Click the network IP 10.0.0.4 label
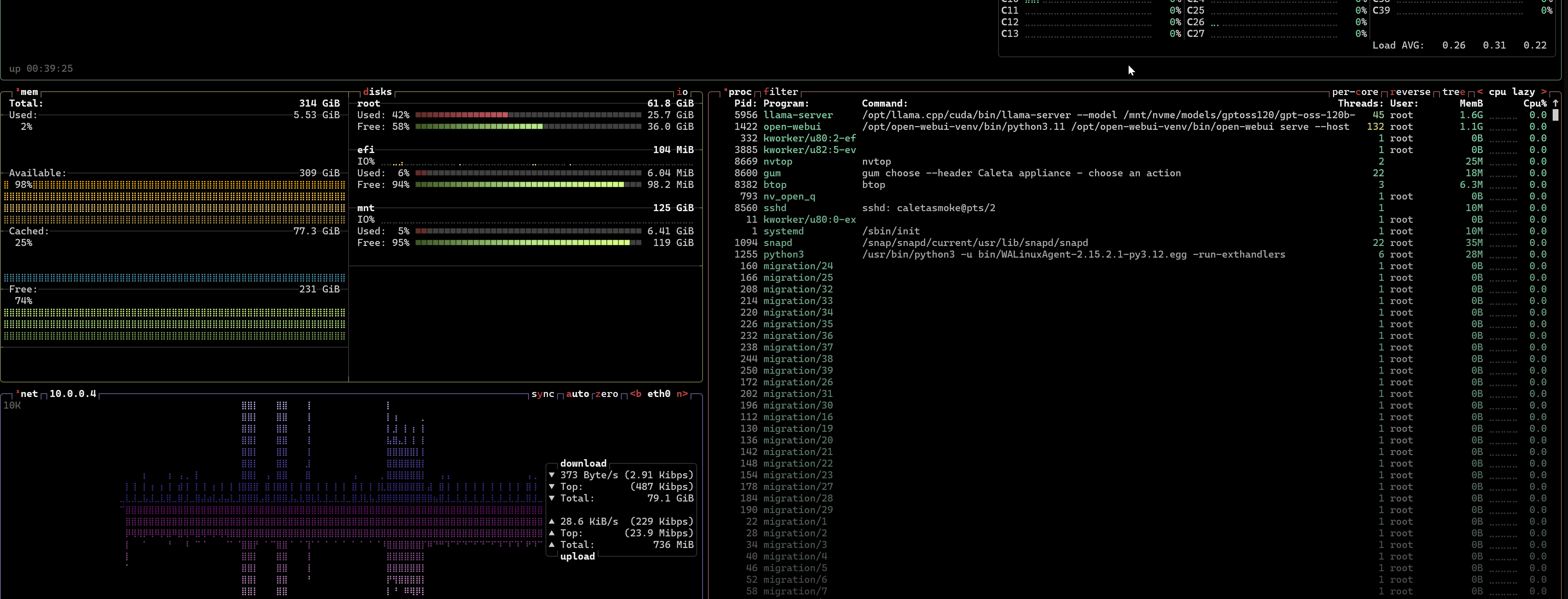The width and height of the screenshot is (1568, 599). (x=73, y=394)
